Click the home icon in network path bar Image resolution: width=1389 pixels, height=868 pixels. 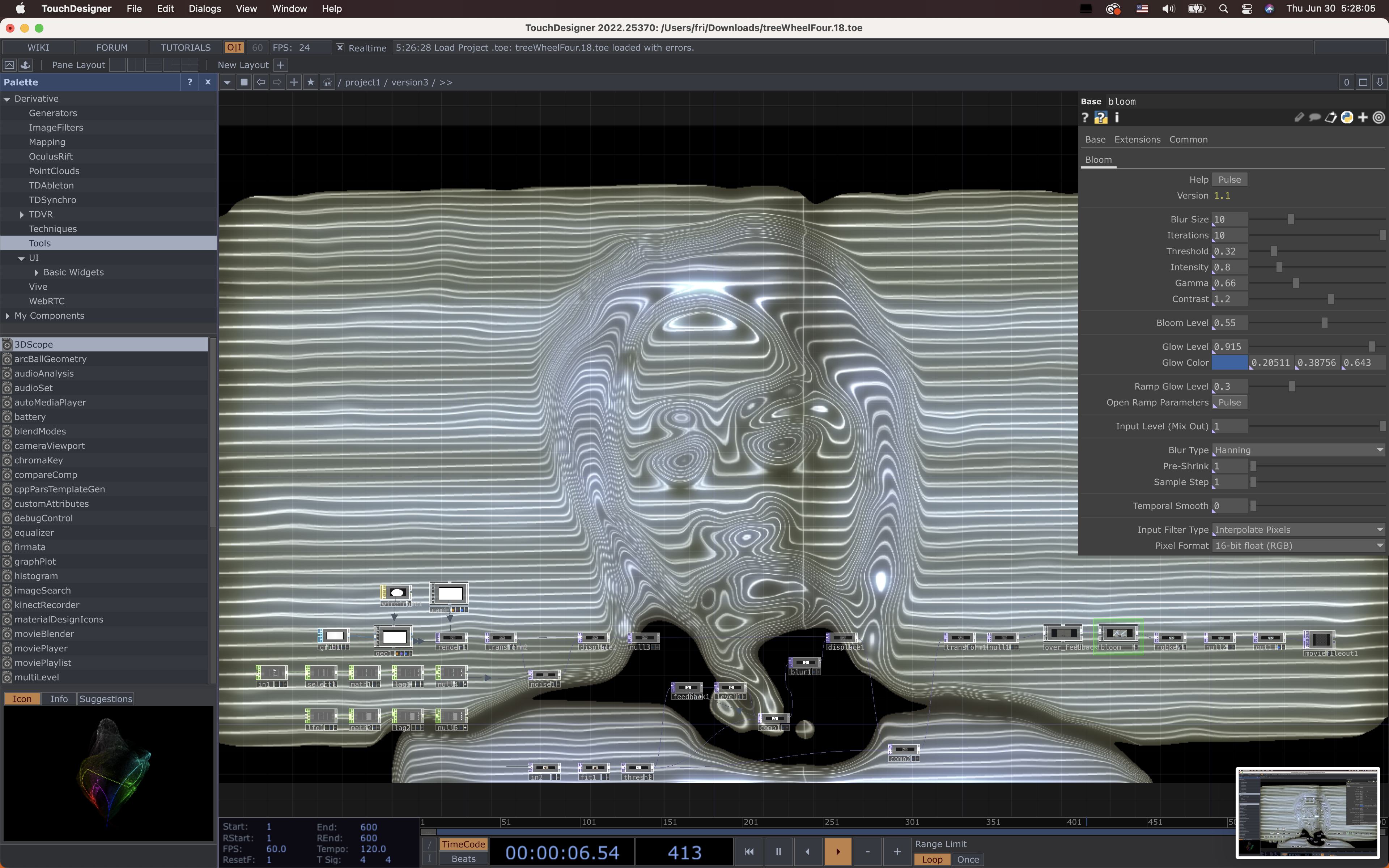point(327,82)
